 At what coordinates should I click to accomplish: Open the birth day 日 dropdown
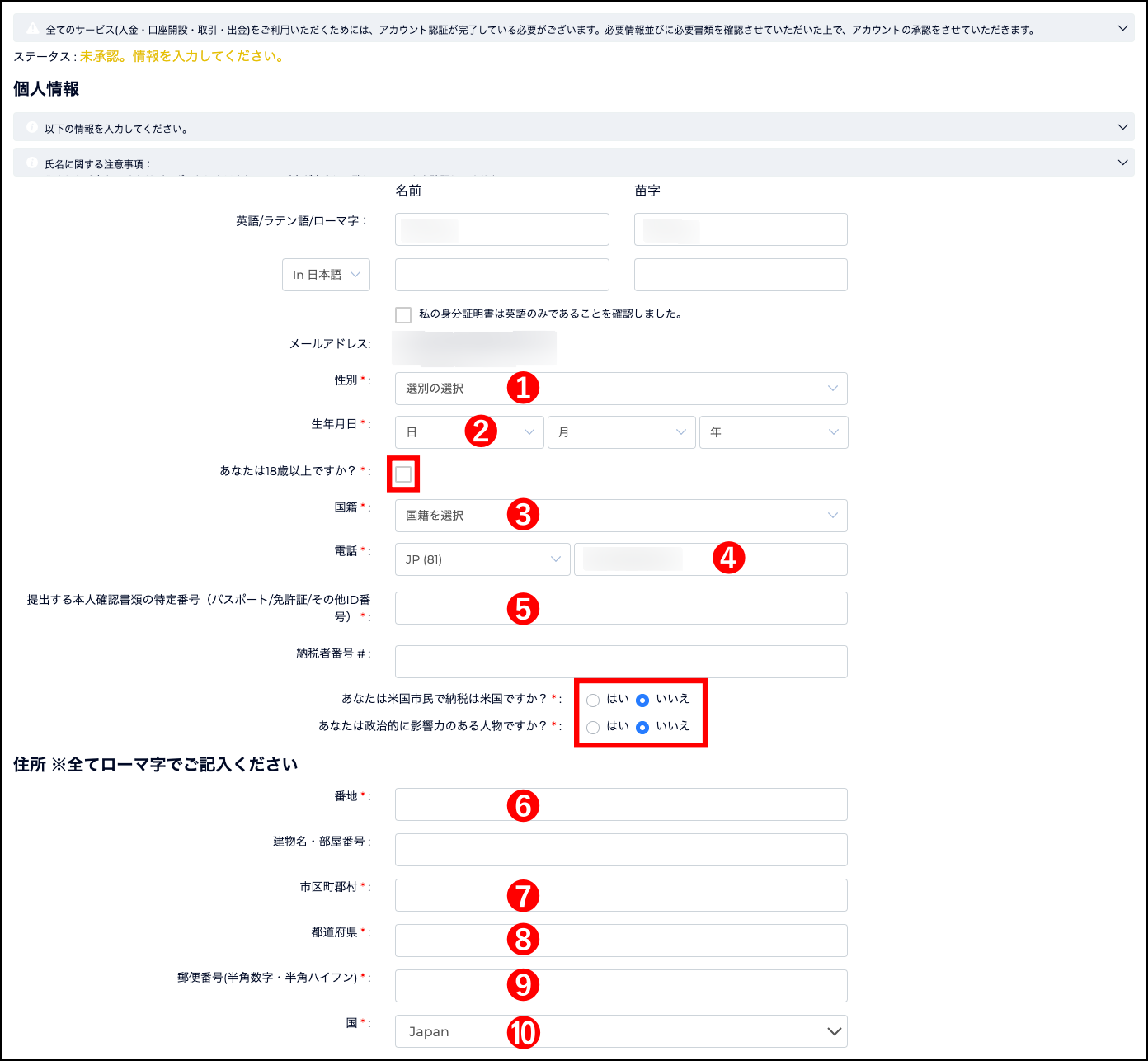tap(469, 432)
